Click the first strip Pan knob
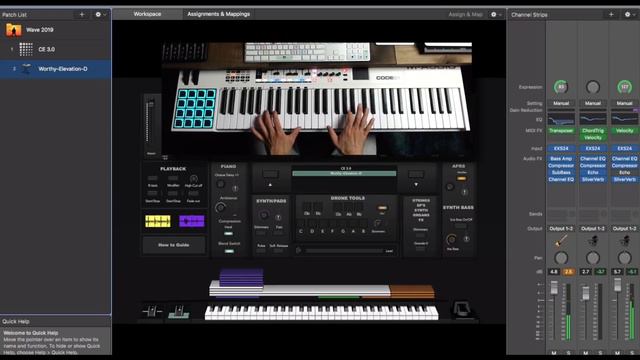Viewport: 640px width, 360px height. 561,258
